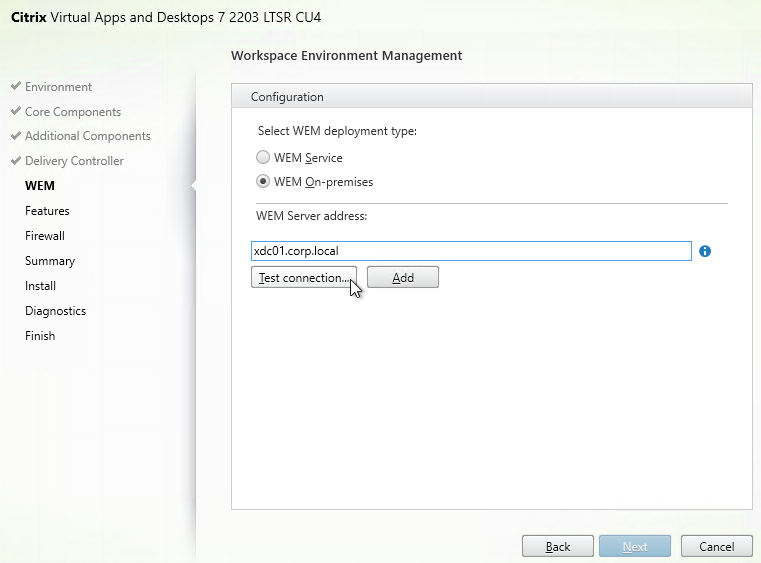Screen dimensions: 761x563
Task: Open the Additional Components step
Action: click(x=88, y=136)
